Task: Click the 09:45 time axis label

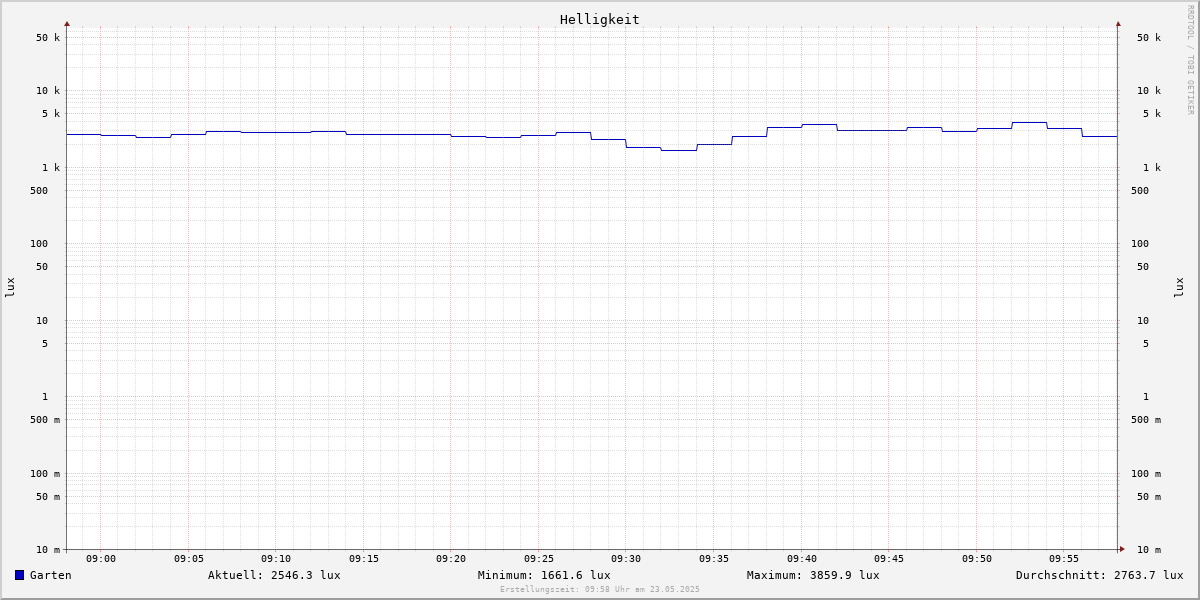Action: click(889, 559)
